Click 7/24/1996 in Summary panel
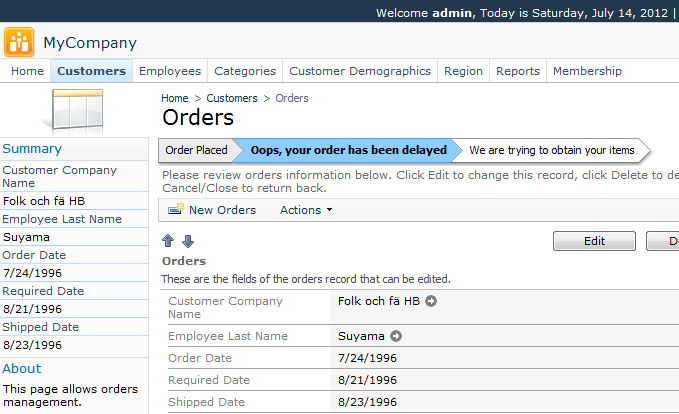This screenshot has width=679, height=414. coord(32,273)
